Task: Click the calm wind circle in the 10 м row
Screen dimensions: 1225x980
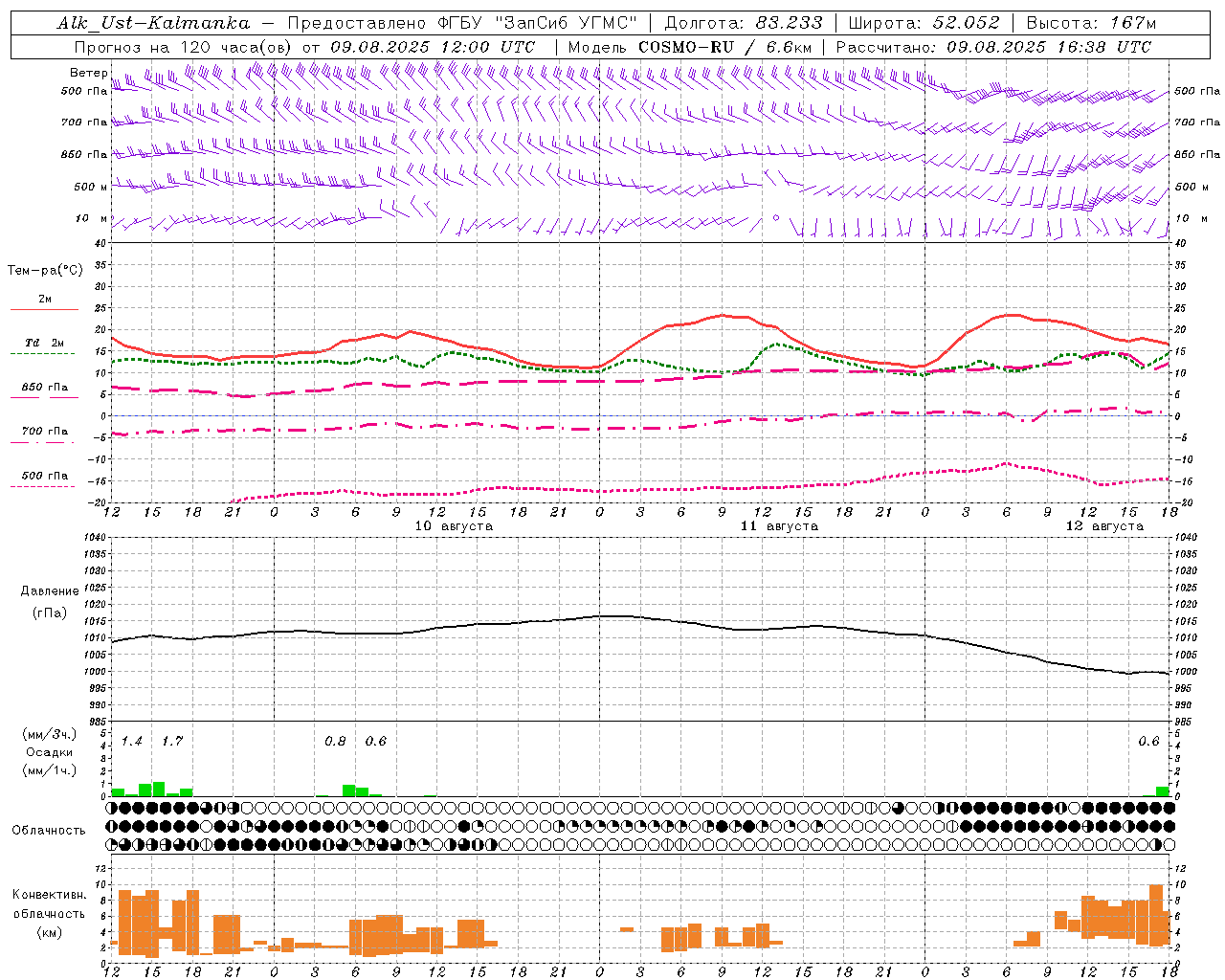Action: coord(776,218)
